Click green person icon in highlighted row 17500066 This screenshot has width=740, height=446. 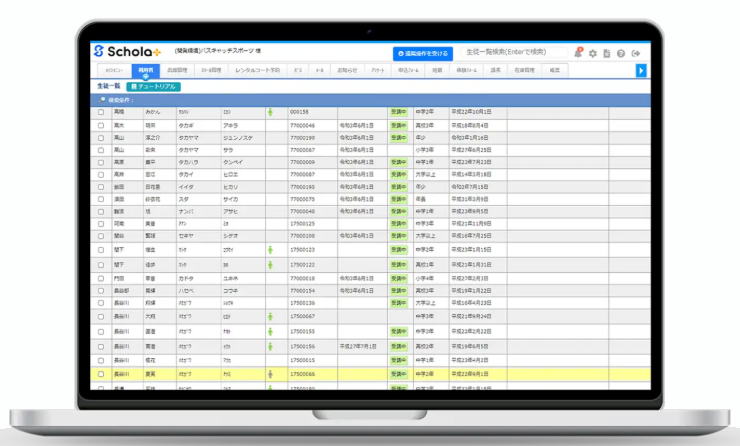tap(269, 372)
